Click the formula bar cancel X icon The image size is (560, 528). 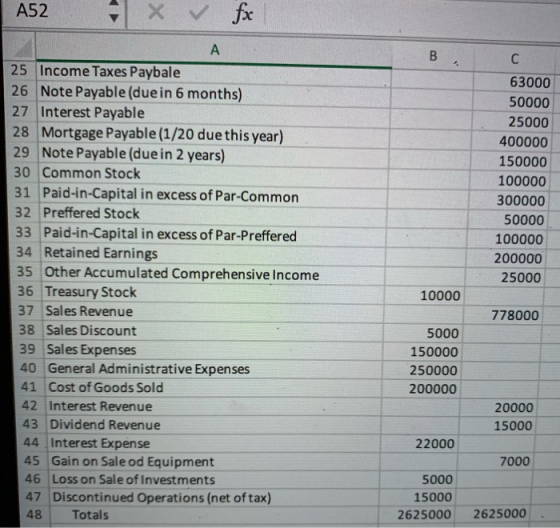pyautogui.click(x=156, y=13)
